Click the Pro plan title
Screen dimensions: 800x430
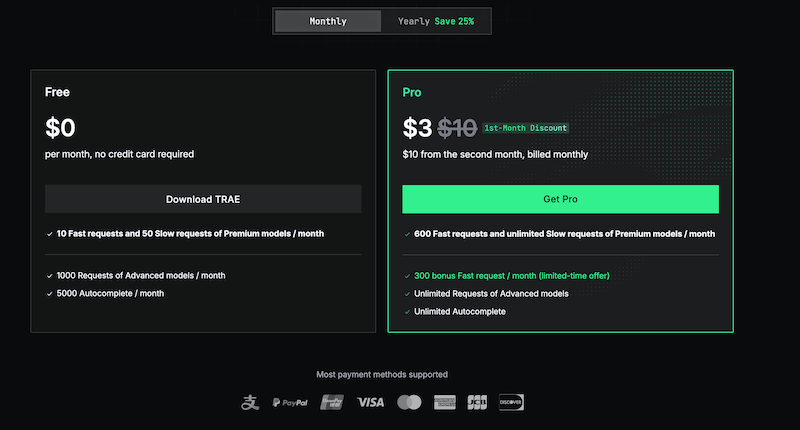pyautogui.click(x=412, y=92)
